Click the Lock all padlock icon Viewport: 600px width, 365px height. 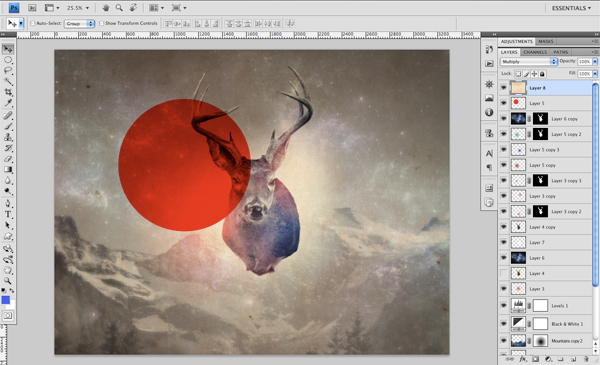542,74
